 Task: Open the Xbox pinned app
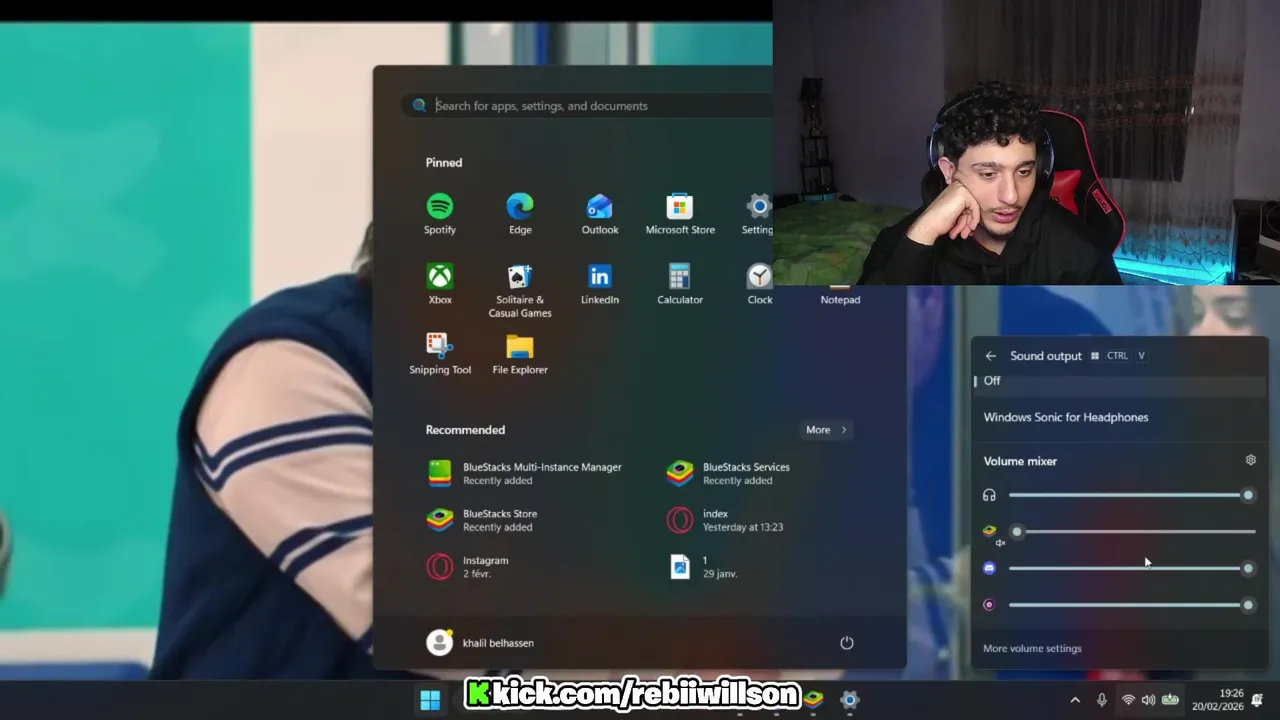(x=440, y=284)
